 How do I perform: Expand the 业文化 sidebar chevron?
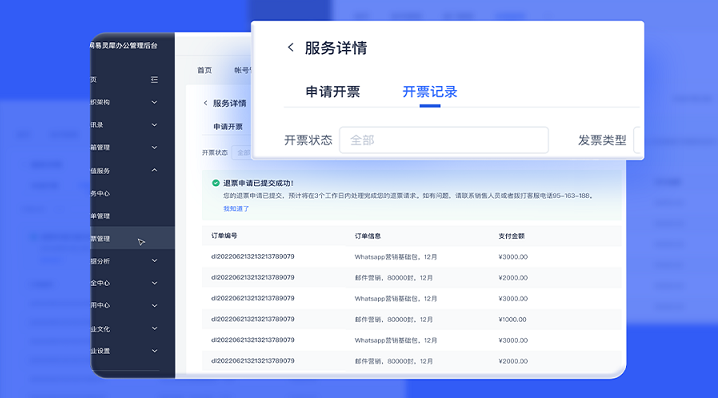pos(154,328)
